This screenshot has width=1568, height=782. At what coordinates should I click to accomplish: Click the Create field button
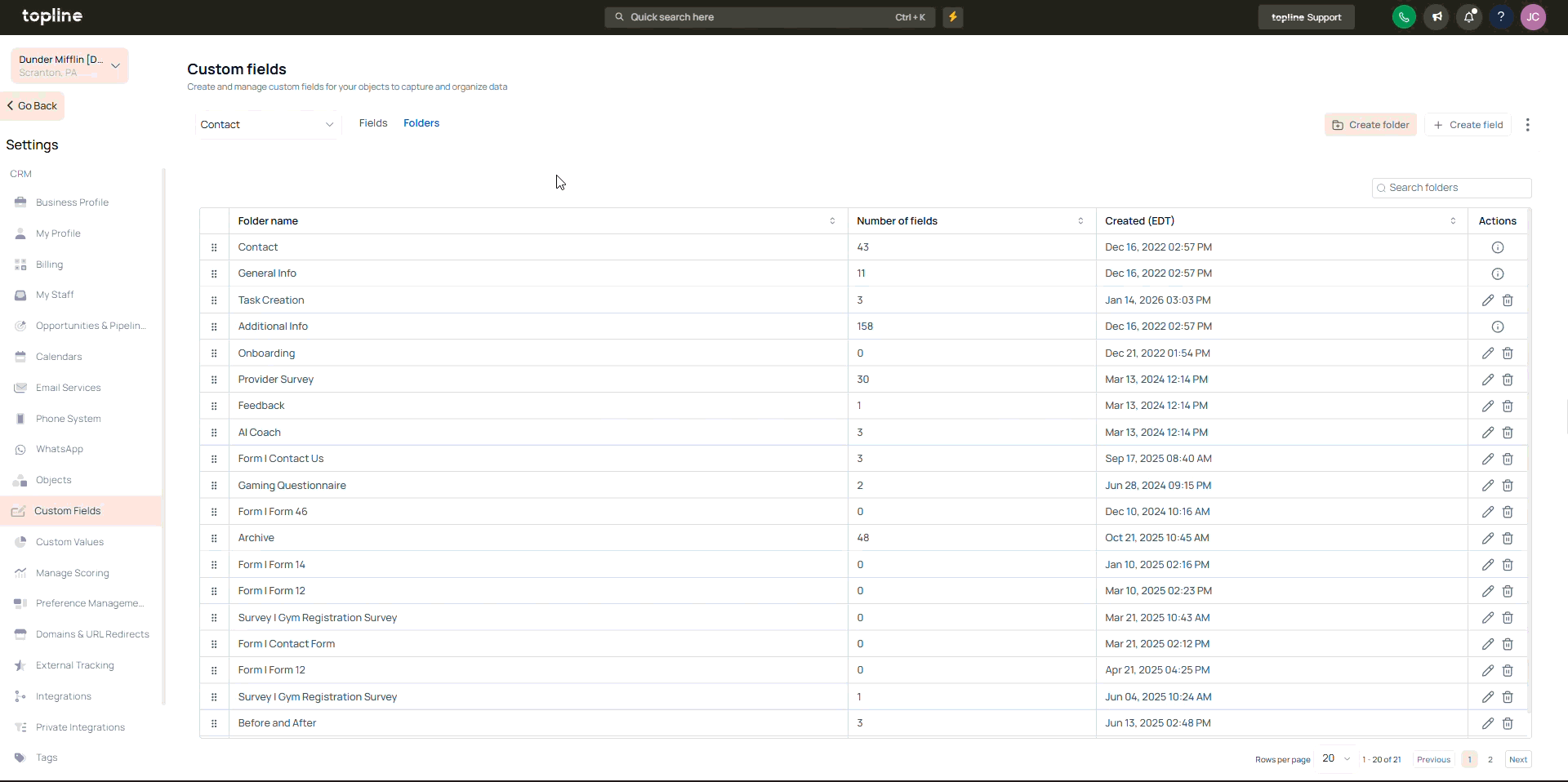click(1468, 125)
